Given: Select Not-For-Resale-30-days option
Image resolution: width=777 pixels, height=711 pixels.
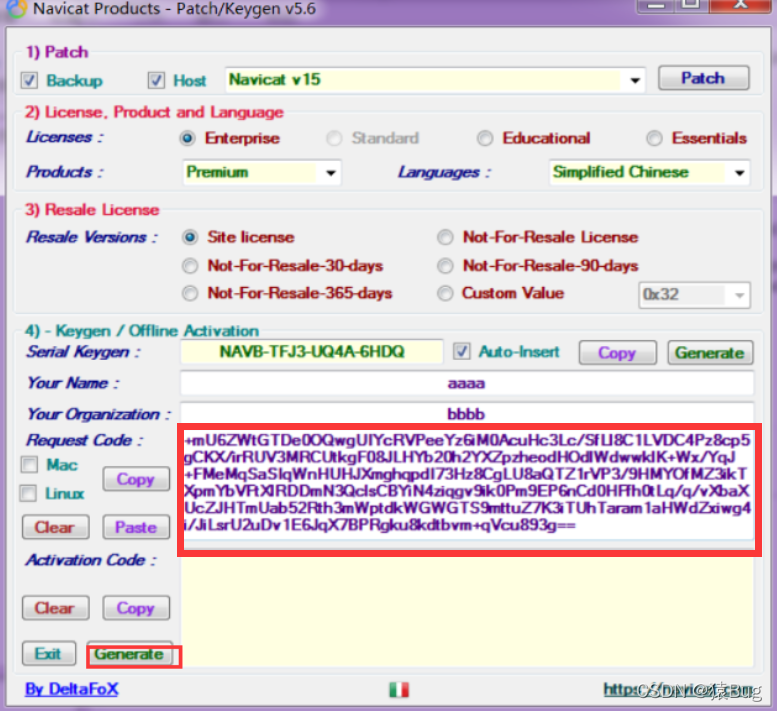Looking at the screenshot, I should 190,266.
